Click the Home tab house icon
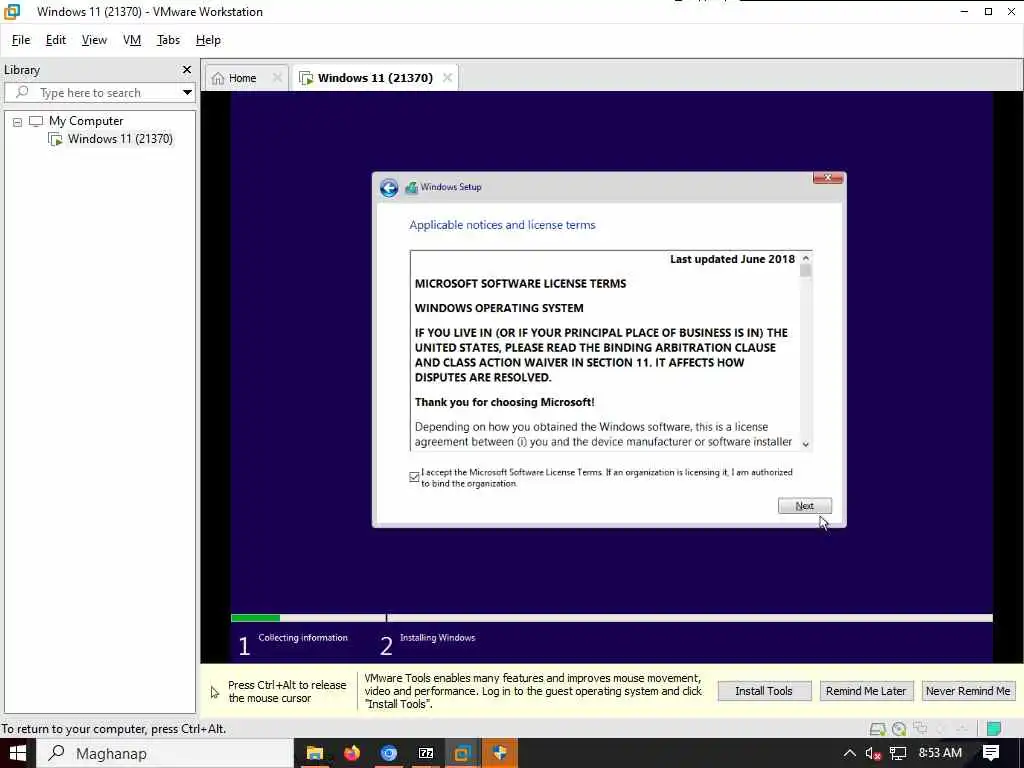This screenshot has width=1024, height=768. pos(218,78)
